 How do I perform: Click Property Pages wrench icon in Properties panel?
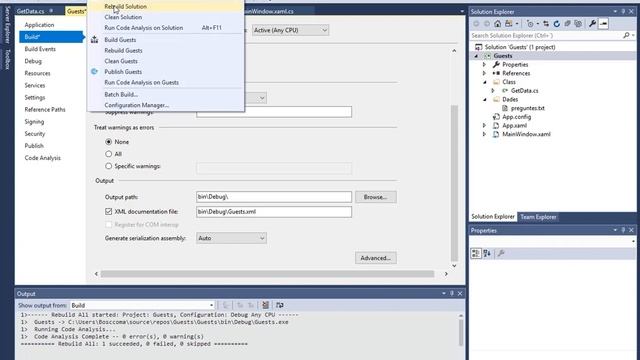[501, 253]
